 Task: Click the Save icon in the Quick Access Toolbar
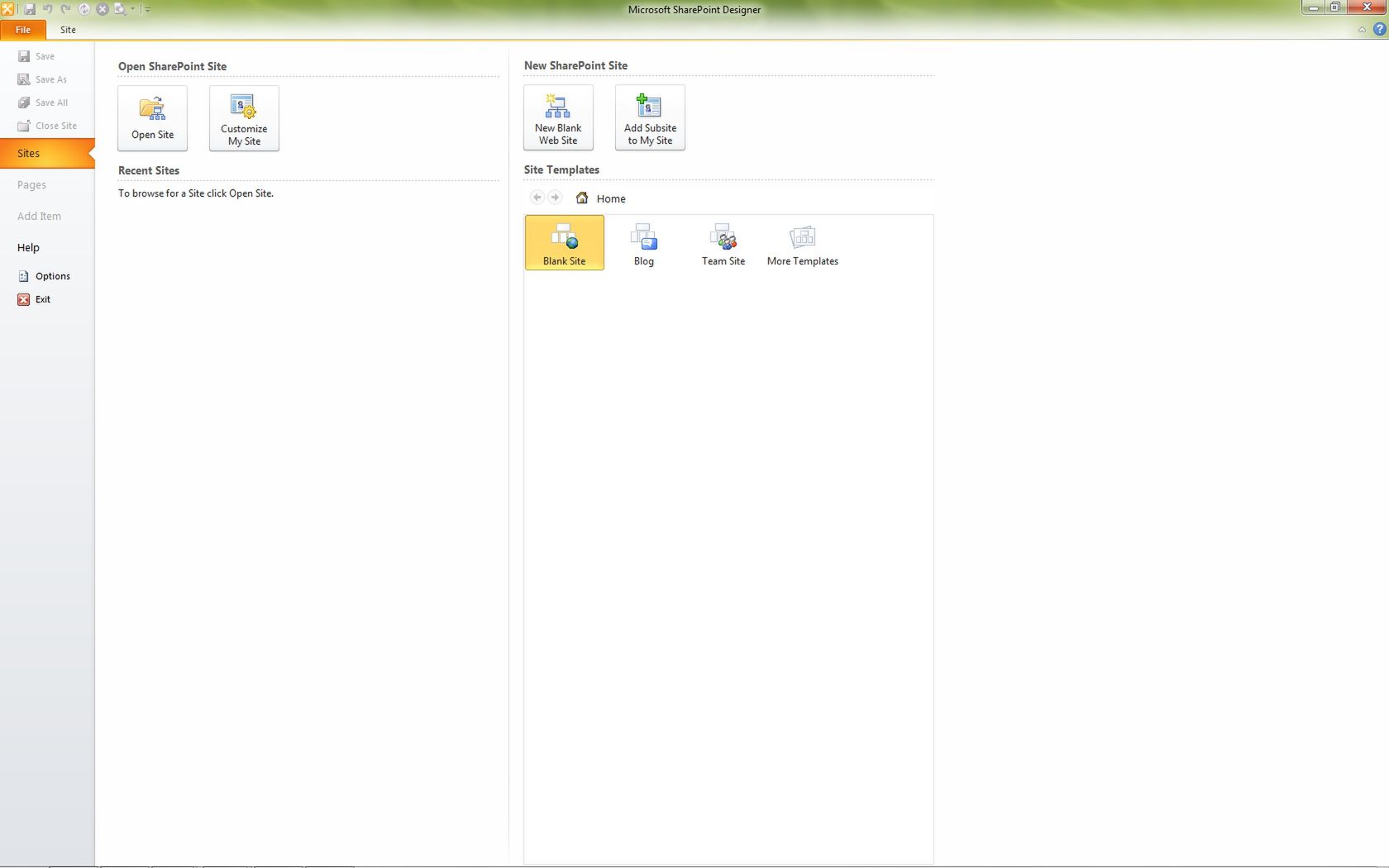pos(31,9)
